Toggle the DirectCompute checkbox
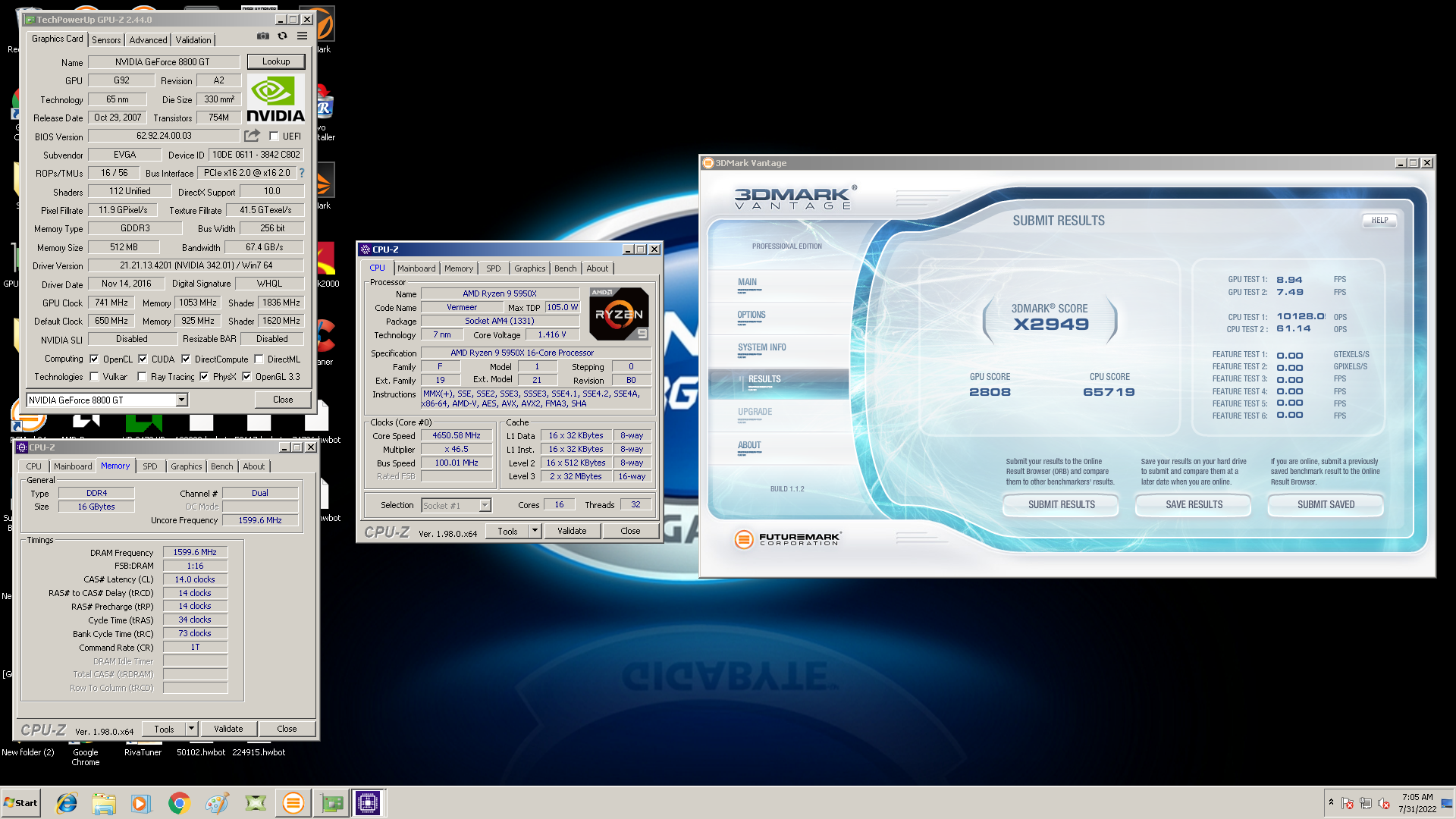The image size is (1456, 819). [x=185, y=359]
